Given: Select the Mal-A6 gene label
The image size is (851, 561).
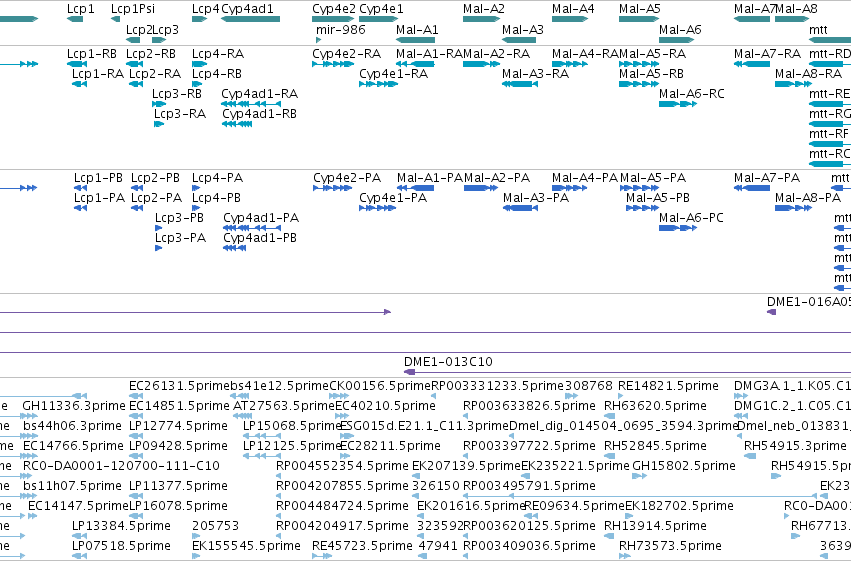Looking at the screenshot, I should 680,29.
